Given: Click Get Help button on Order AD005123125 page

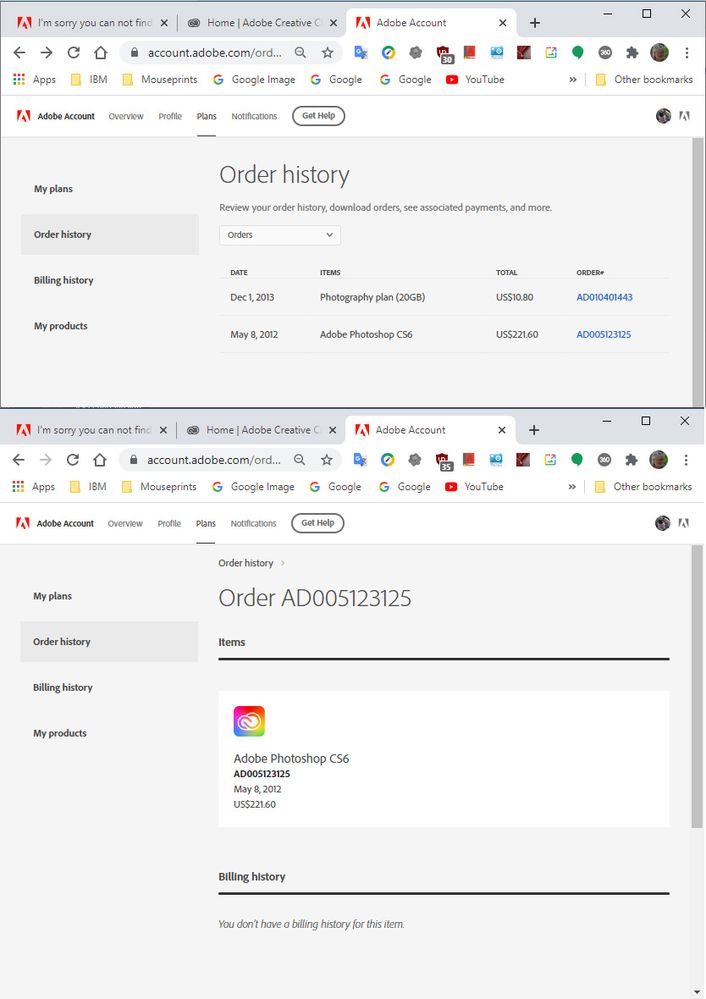Looking at the screenshot, I should tap(318, 523).
